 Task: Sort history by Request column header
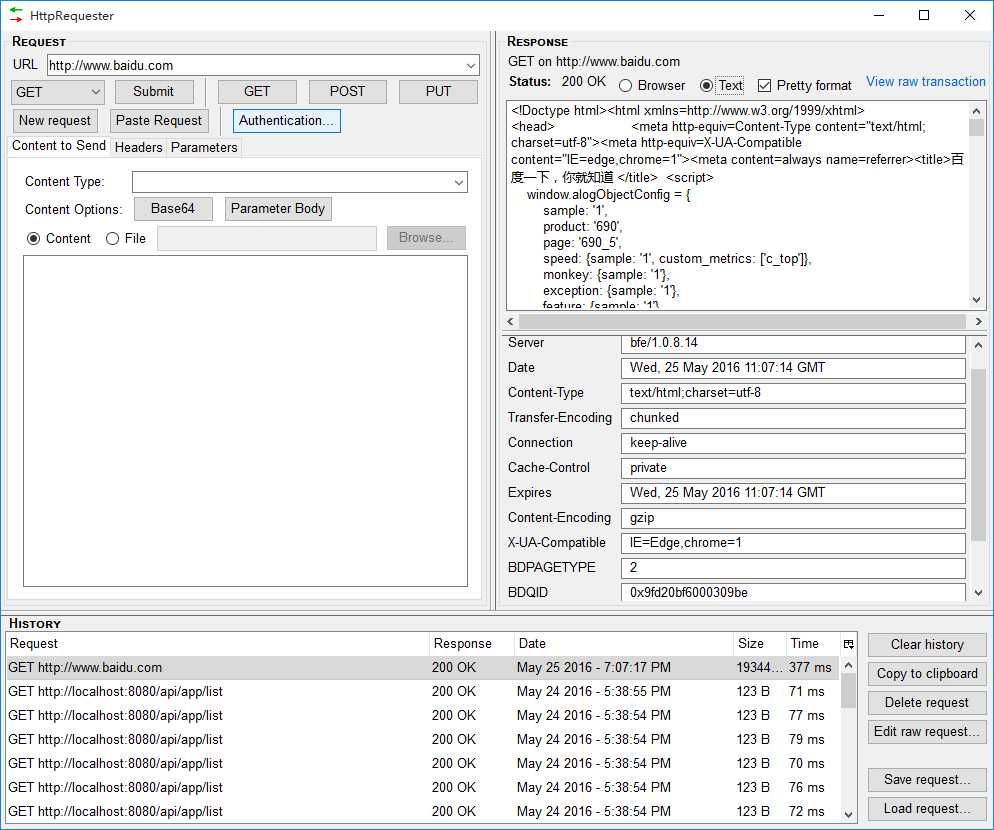point(217,644)
